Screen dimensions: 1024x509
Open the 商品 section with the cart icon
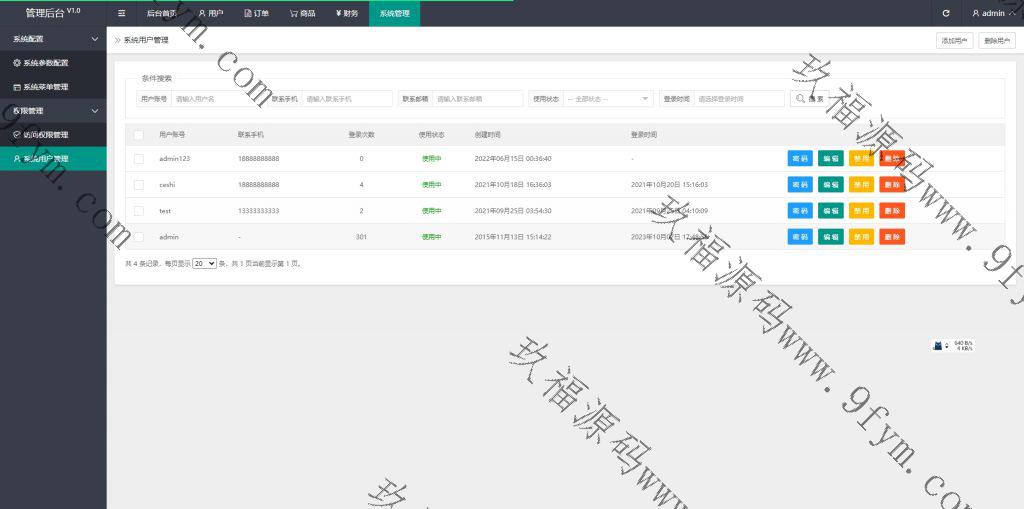point(302,13)
